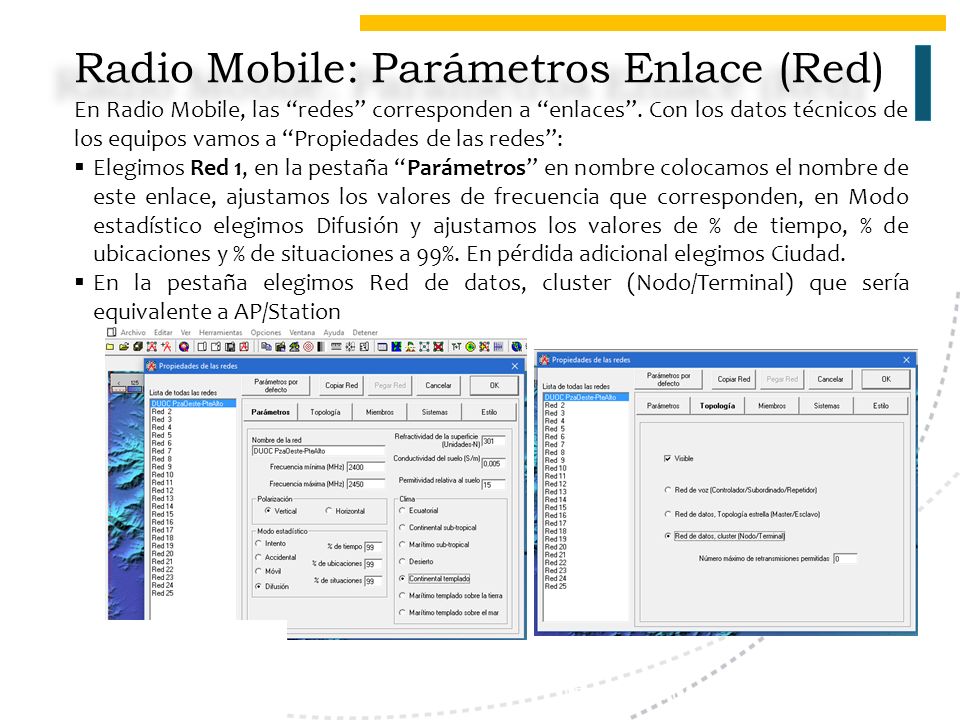This screenshot has width=960, height=720.
Task: Select Ecuatorial climate option
Action: pos(402,510)
